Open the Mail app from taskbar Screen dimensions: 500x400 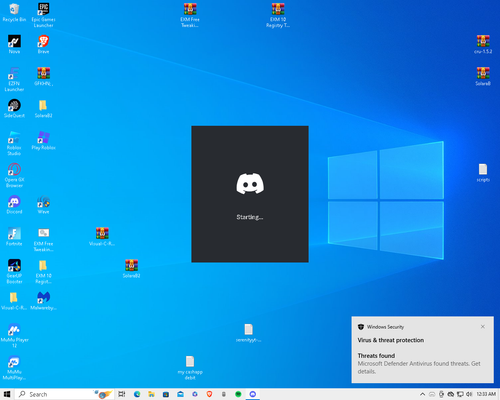180,394
